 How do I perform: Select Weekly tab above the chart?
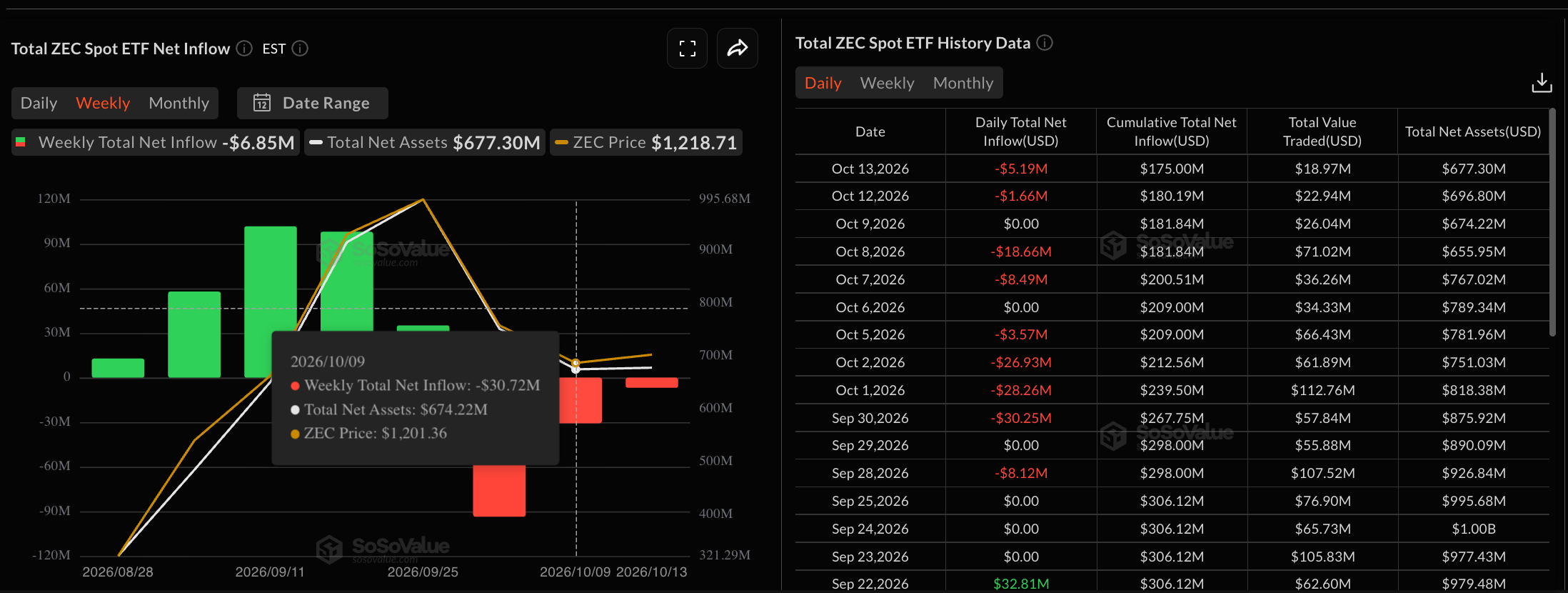(103, 103)
